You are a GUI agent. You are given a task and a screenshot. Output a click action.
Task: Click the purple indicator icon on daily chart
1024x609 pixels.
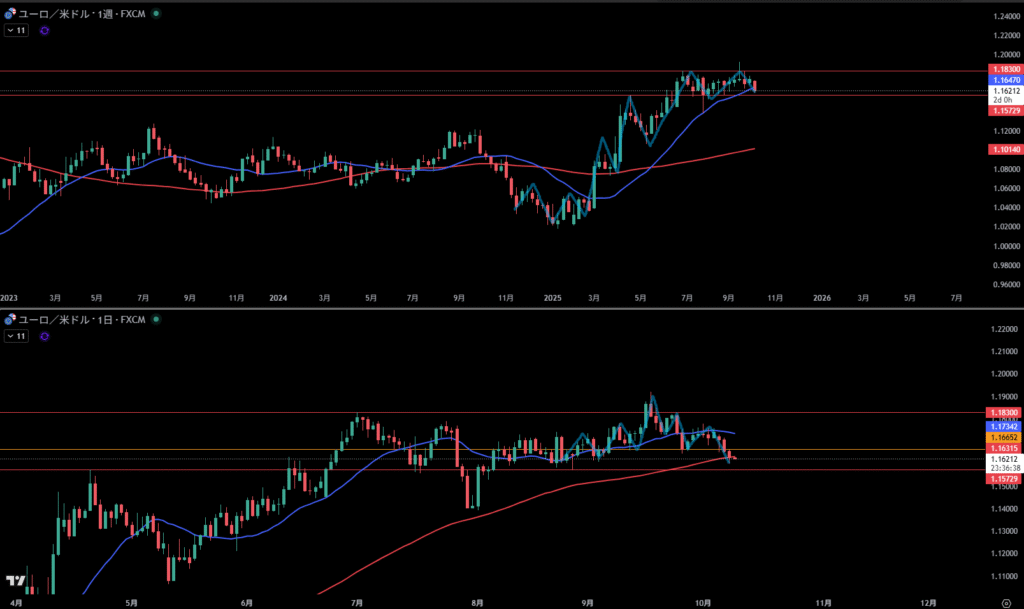click(45, 337)
